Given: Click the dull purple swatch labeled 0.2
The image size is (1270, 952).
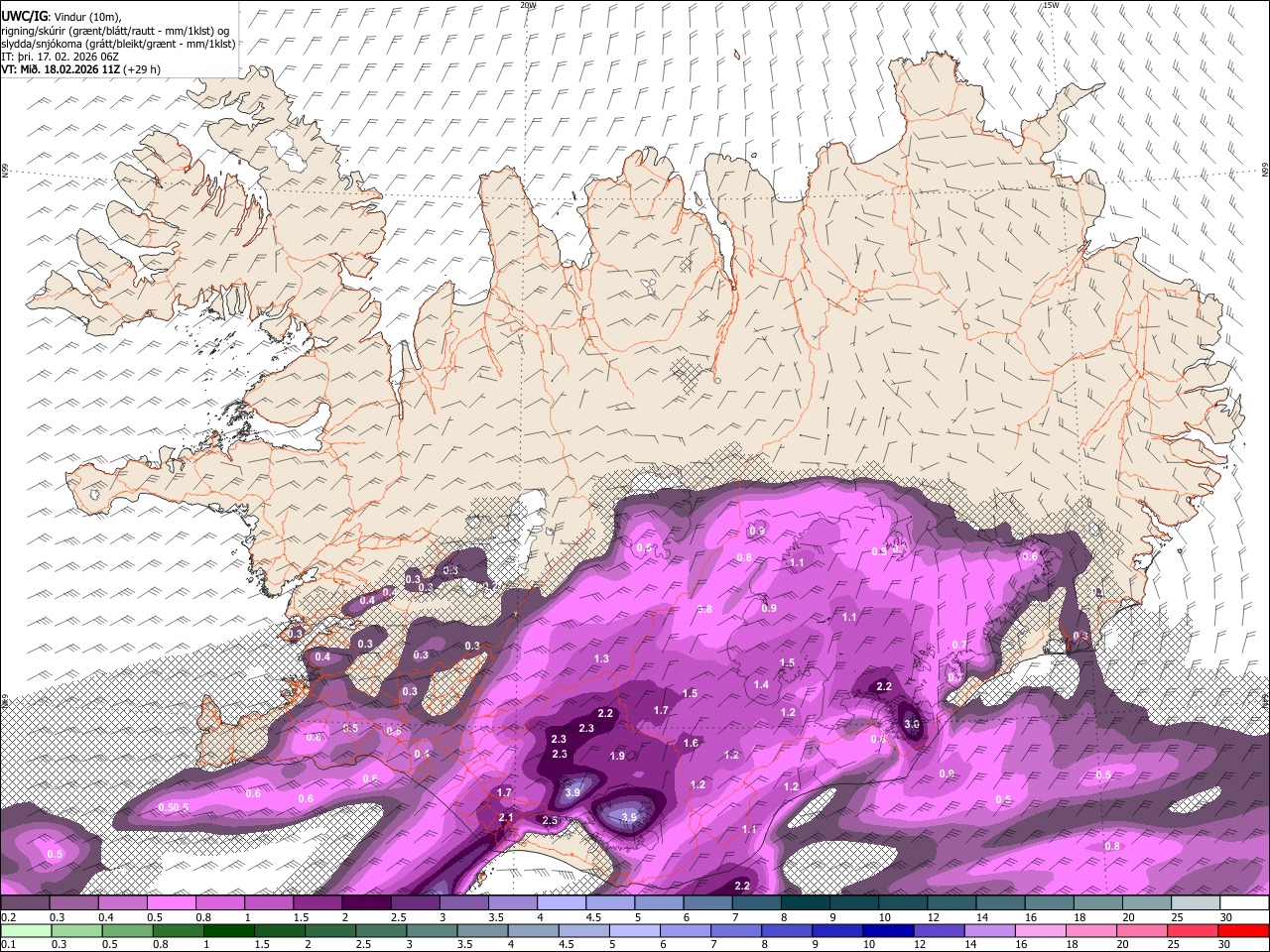Looking at the screenshot, I should point(25,902).
